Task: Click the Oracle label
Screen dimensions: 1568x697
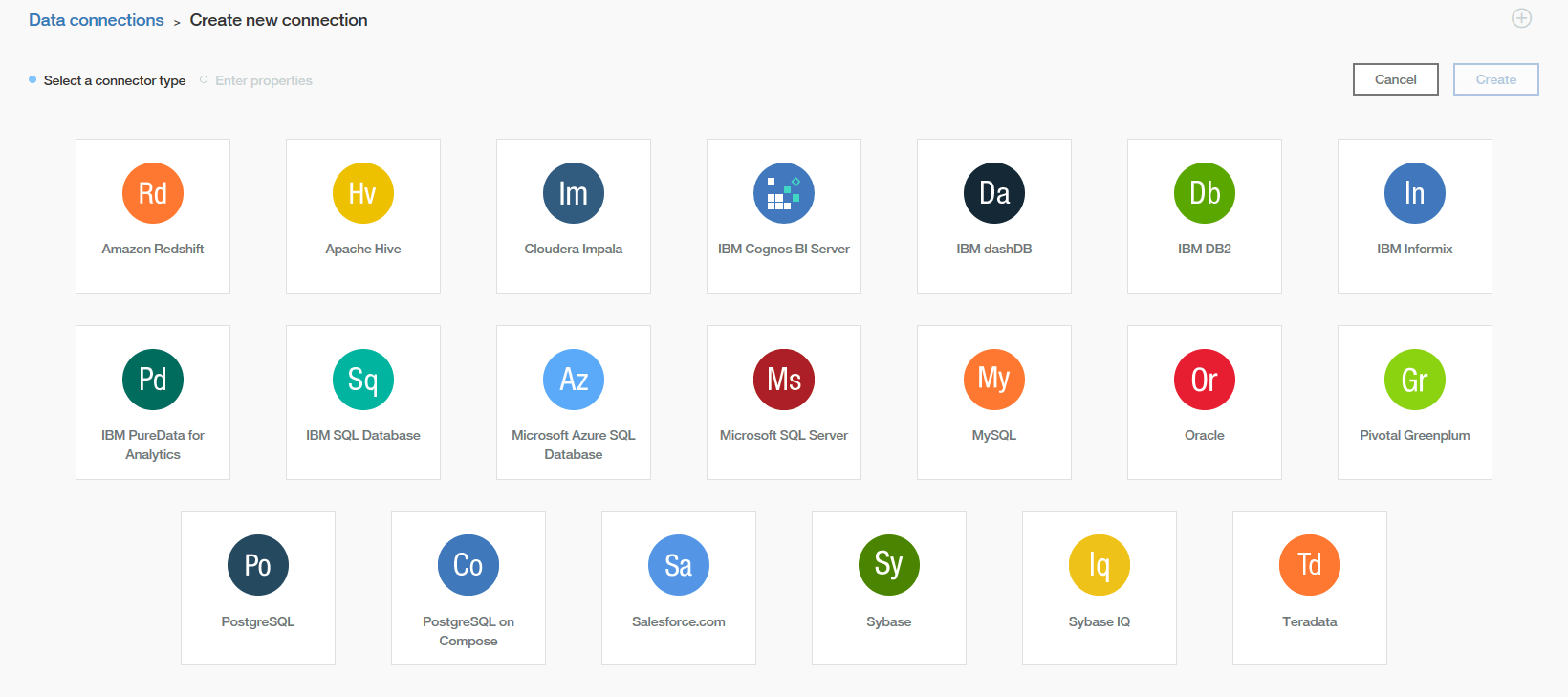Action: 1205,435
